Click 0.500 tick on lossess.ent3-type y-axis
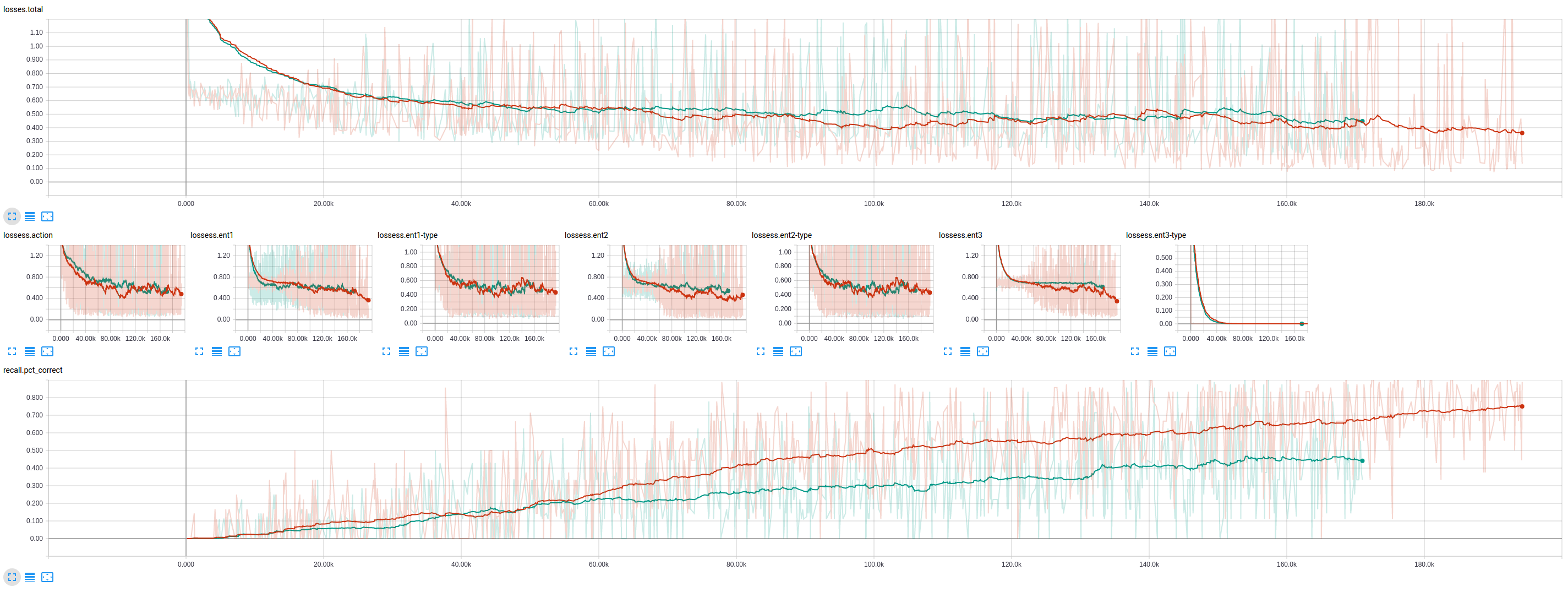This screenshot has height=592, width=1568. point(1163,258)
